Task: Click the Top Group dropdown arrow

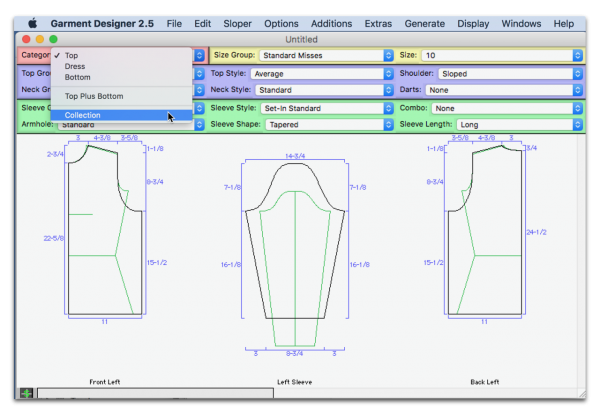Action: click(x=199, y=74)
